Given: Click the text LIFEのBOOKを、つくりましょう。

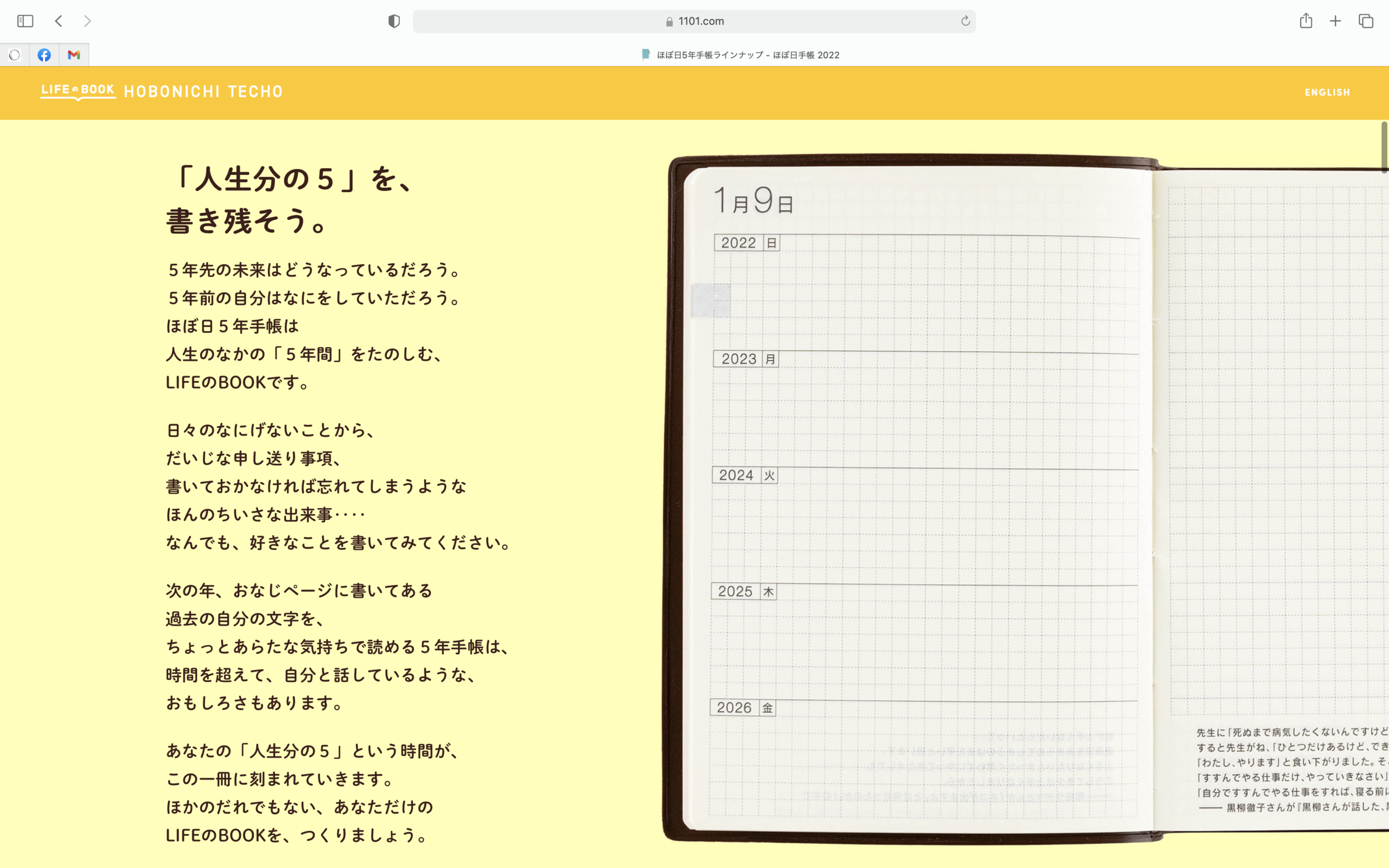Looking at the screenshot, I should pyautogui.click(x=297, y=835).
